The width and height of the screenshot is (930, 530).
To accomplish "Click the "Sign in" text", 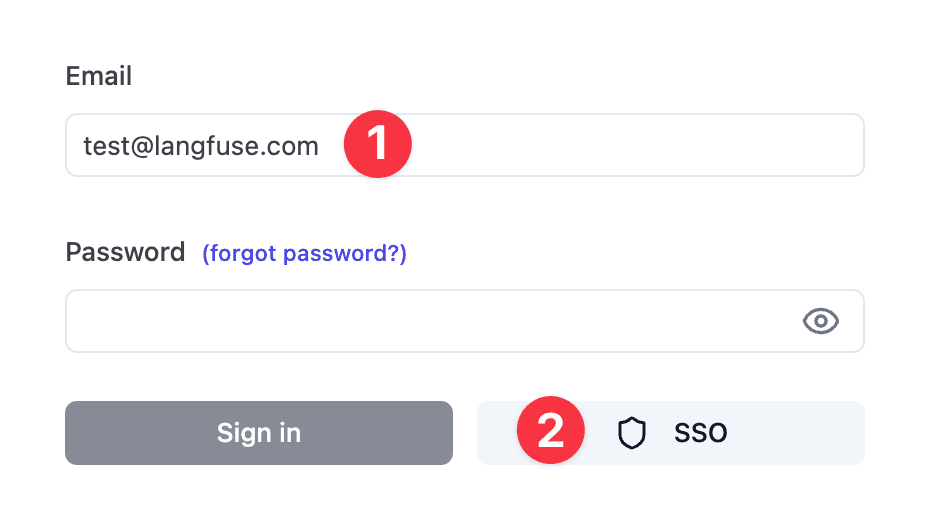I will 259,433.
